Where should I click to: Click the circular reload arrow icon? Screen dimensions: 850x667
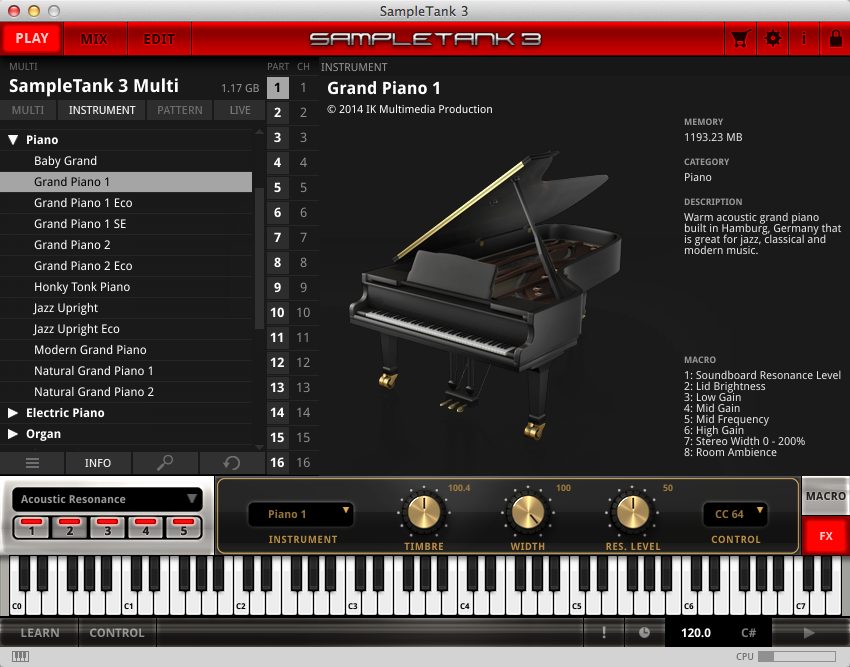coord(232,463)
